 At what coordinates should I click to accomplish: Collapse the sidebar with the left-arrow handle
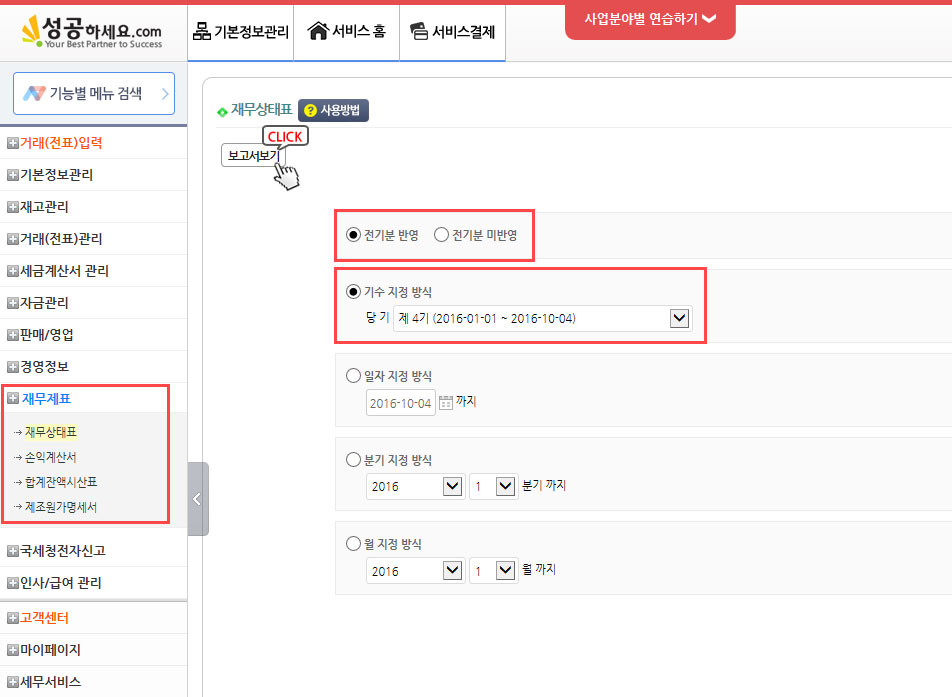198,499
